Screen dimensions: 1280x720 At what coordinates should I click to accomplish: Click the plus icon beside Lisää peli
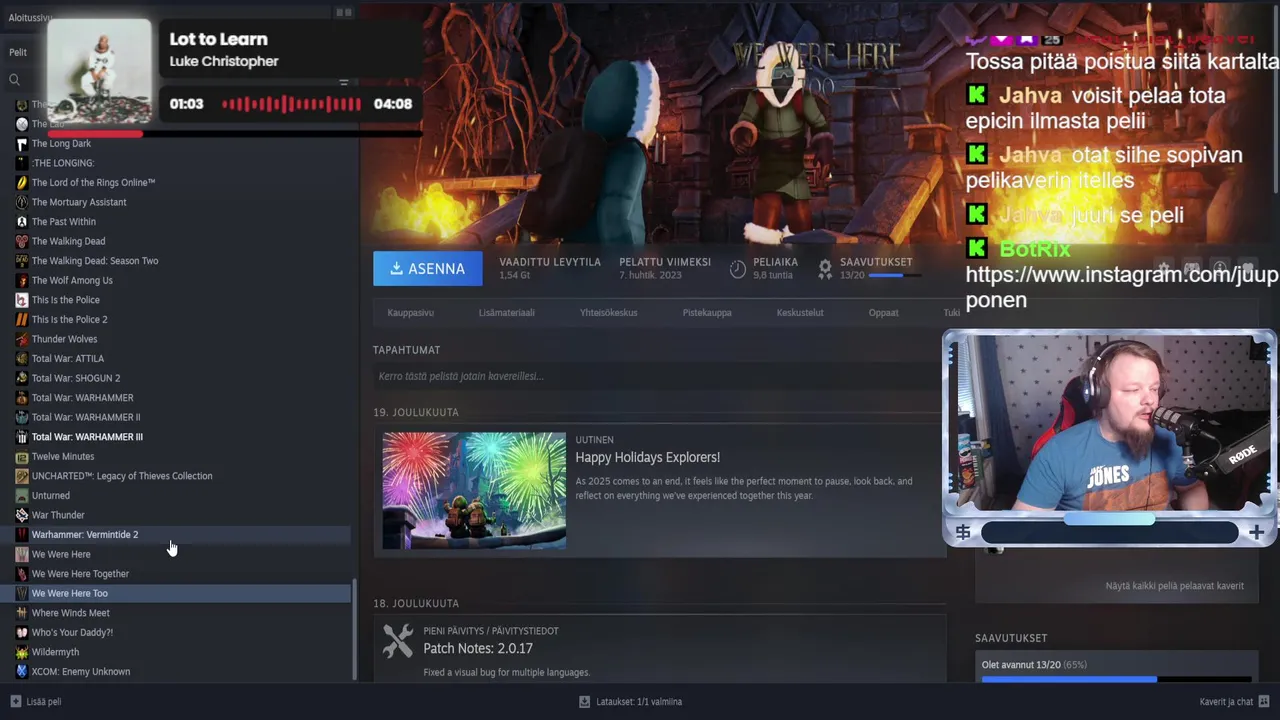15,701
